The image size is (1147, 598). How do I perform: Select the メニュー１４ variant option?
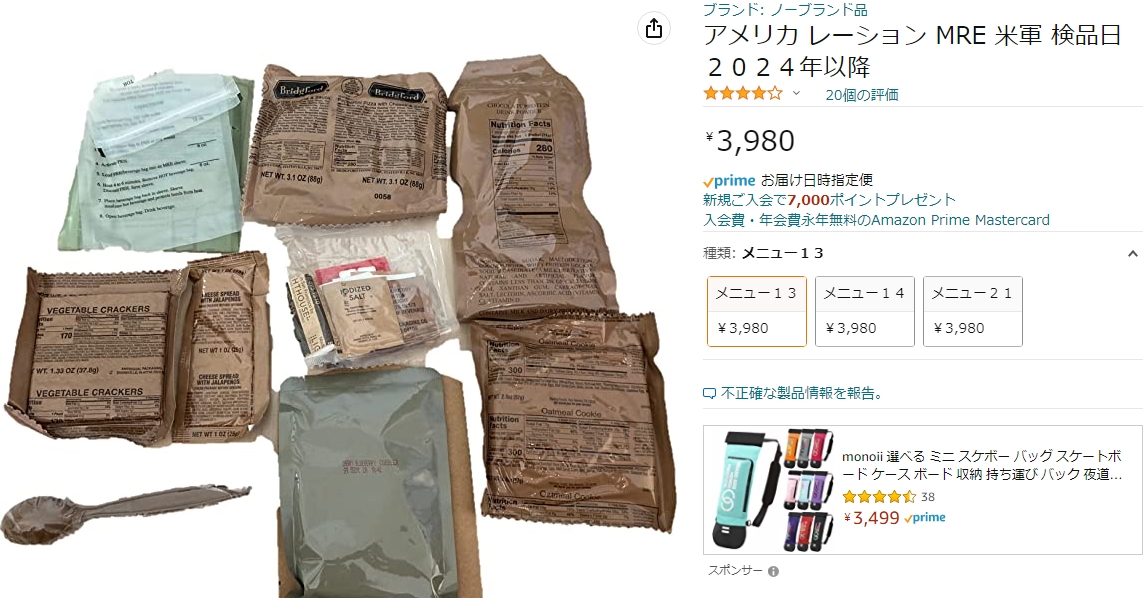[865, 311]
